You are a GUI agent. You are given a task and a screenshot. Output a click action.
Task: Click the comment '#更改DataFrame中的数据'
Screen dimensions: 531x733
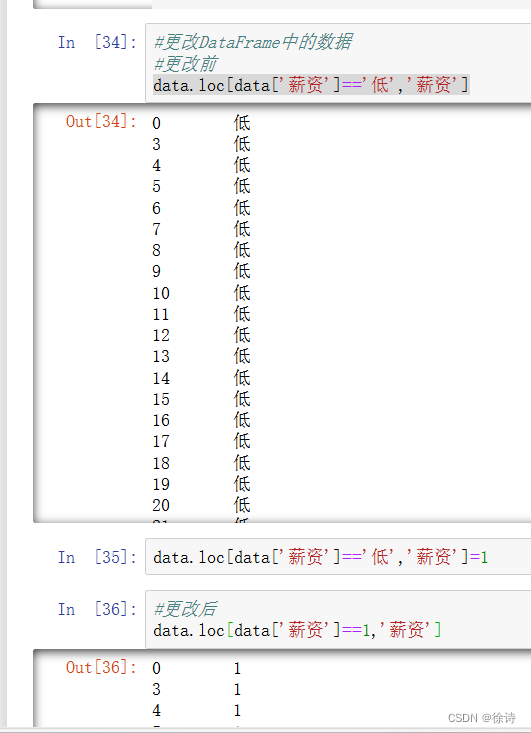point(253,42)
